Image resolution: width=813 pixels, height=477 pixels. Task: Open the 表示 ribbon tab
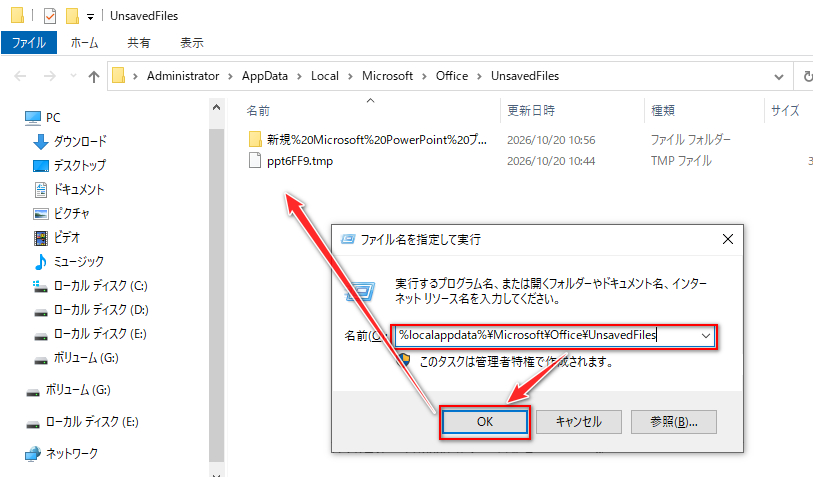[192, 43]
